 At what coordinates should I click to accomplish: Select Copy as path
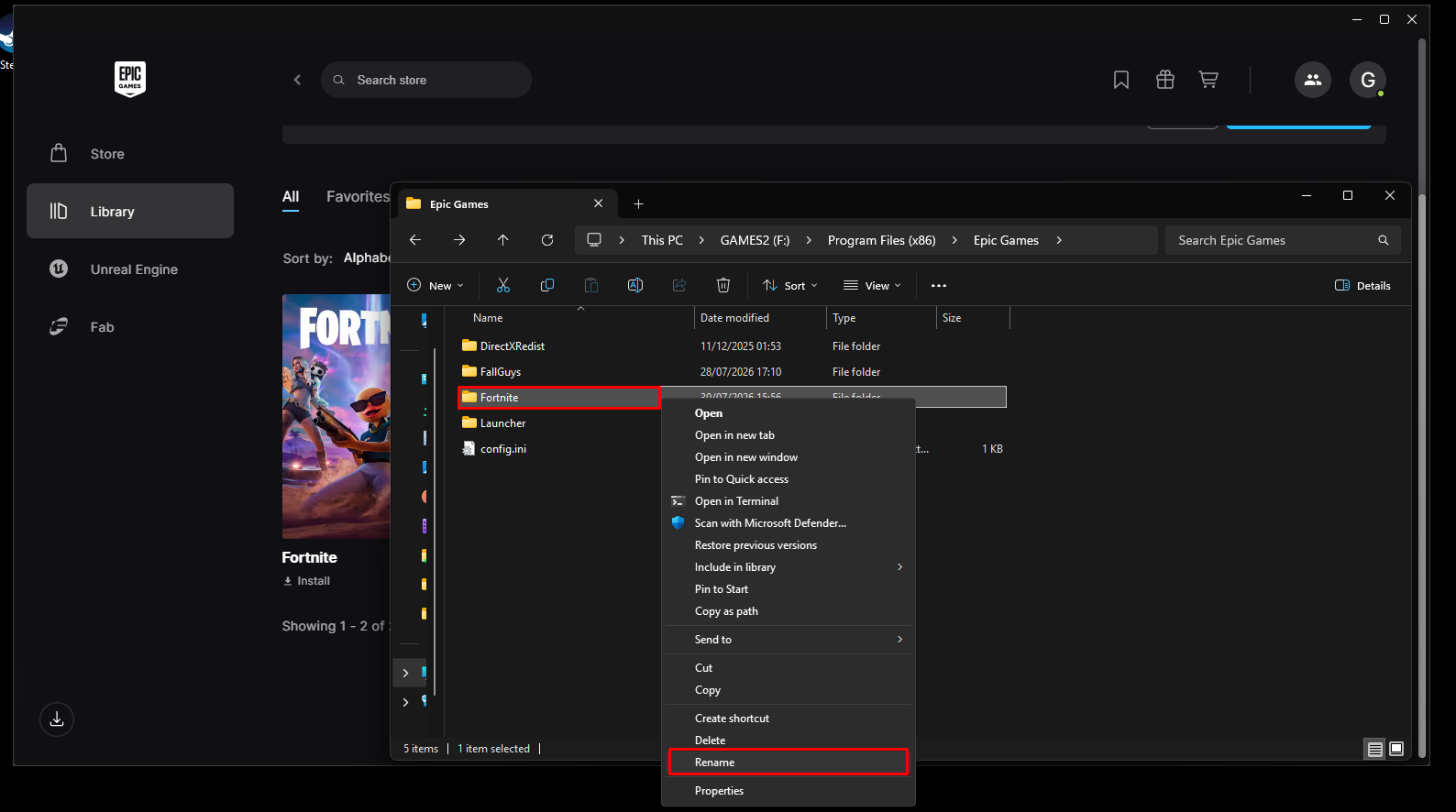(789, 611)
